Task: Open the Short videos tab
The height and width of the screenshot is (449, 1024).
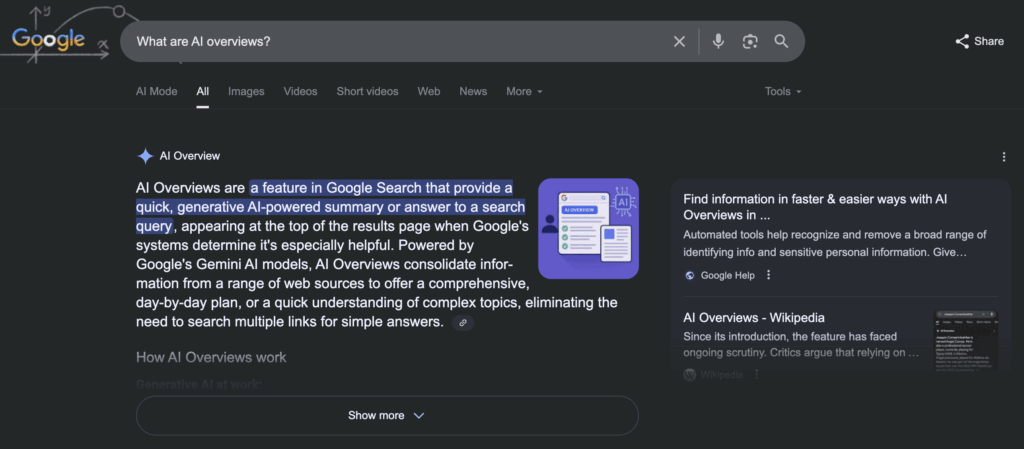Action: [367, 91]
